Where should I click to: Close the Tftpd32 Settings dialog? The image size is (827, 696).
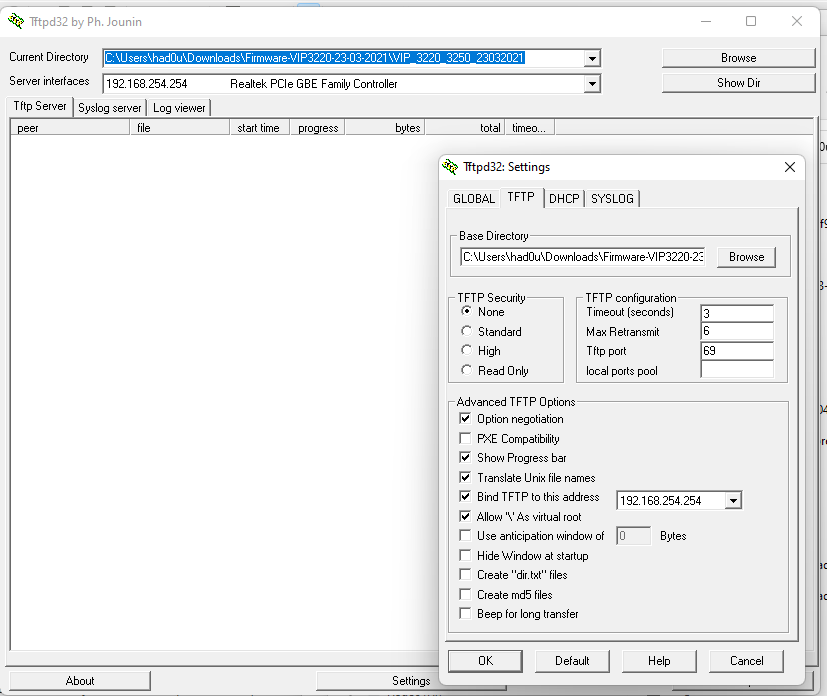[790, 167]
